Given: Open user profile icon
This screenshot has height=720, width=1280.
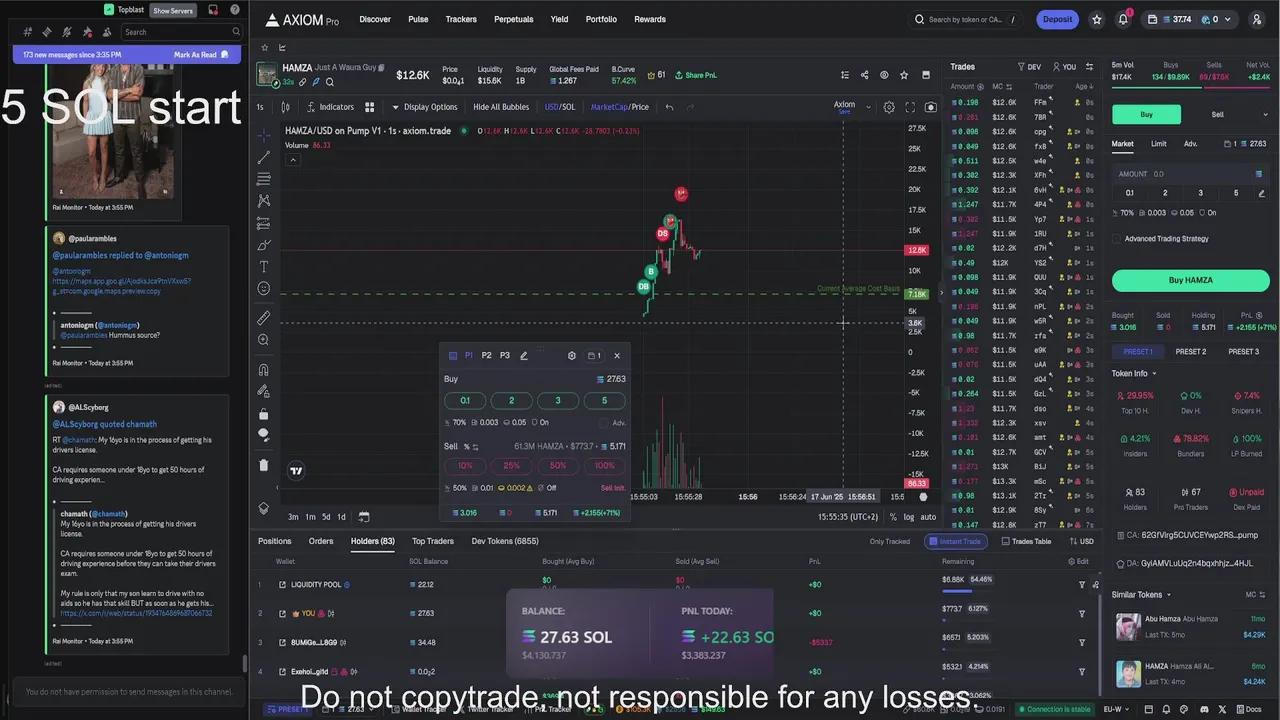Looking at the screenshot, I should click(x=1257, y=19).
